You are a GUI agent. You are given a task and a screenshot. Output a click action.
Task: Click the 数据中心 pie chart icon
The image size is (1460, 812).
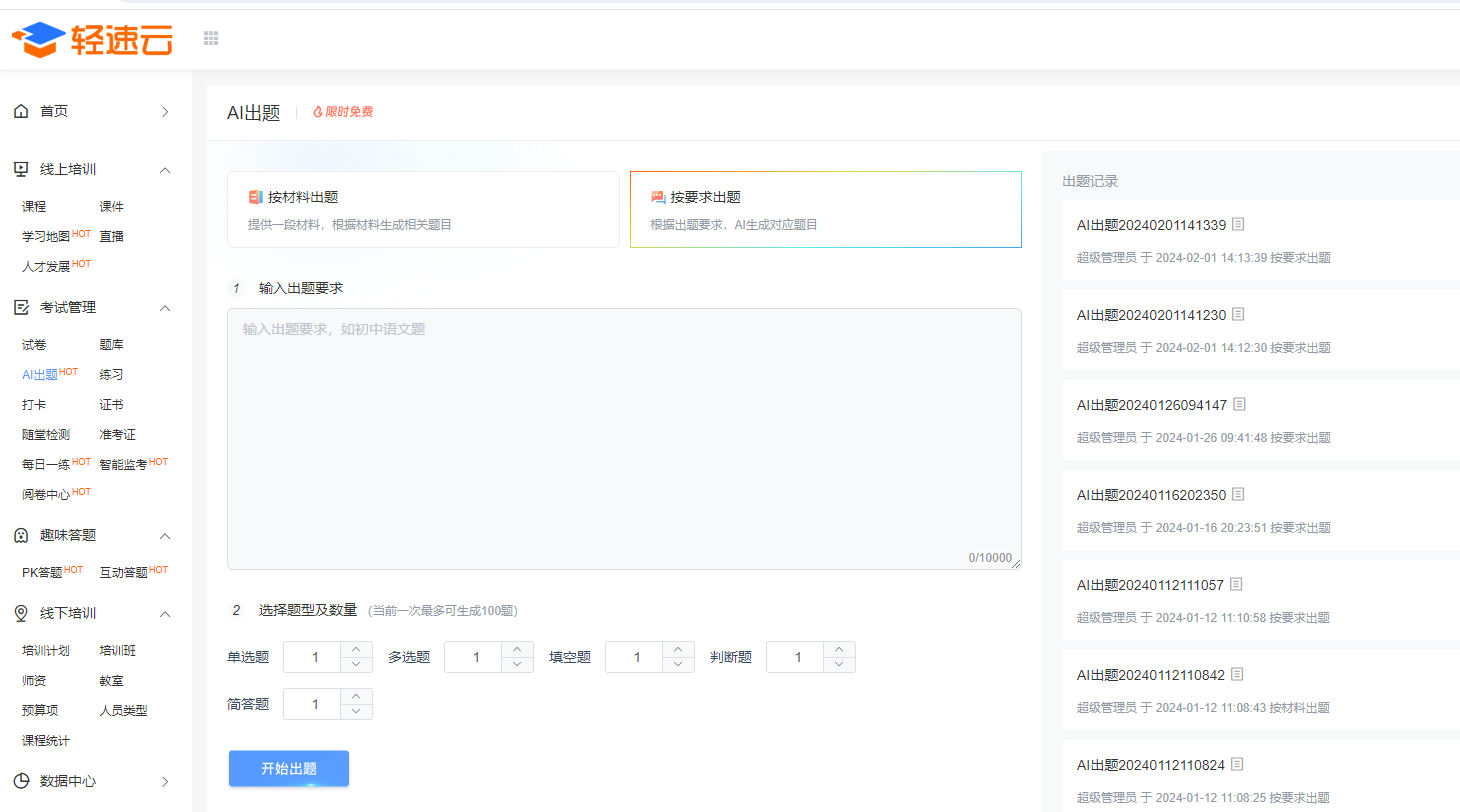(21, 781)
